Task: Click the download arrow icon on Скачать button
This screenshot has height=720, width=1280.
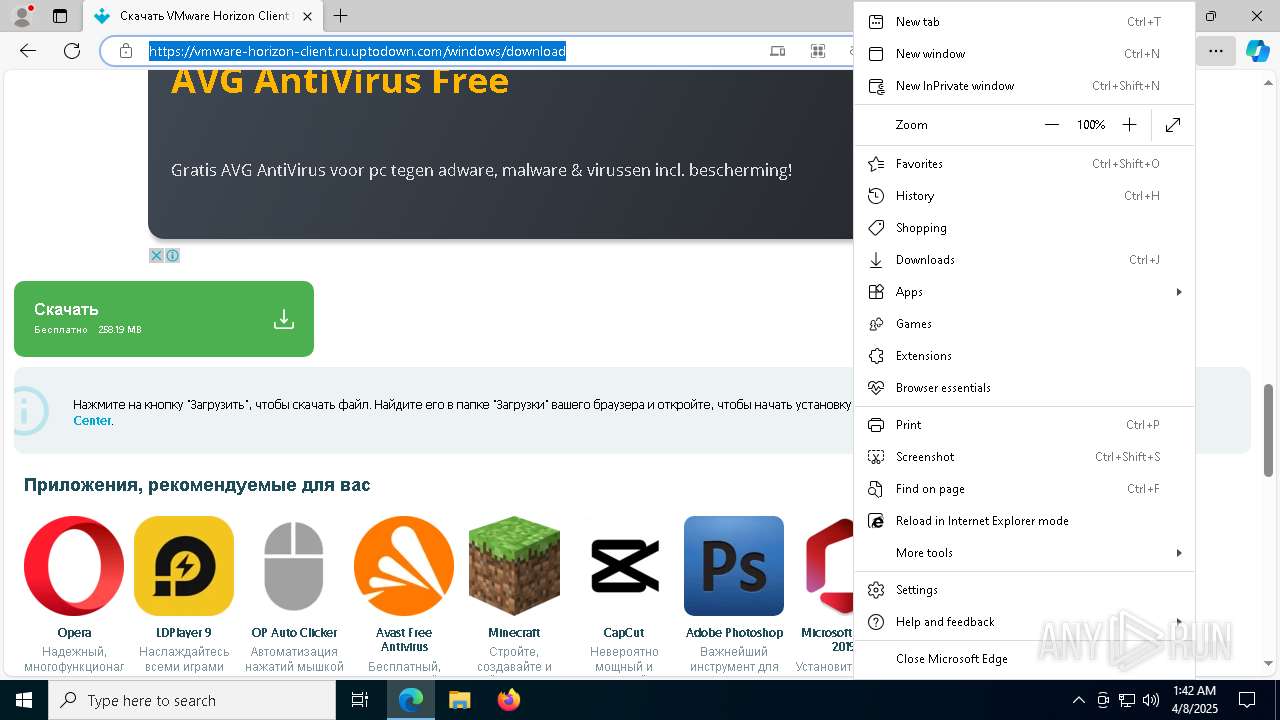Action: click(x=284, y=319)
